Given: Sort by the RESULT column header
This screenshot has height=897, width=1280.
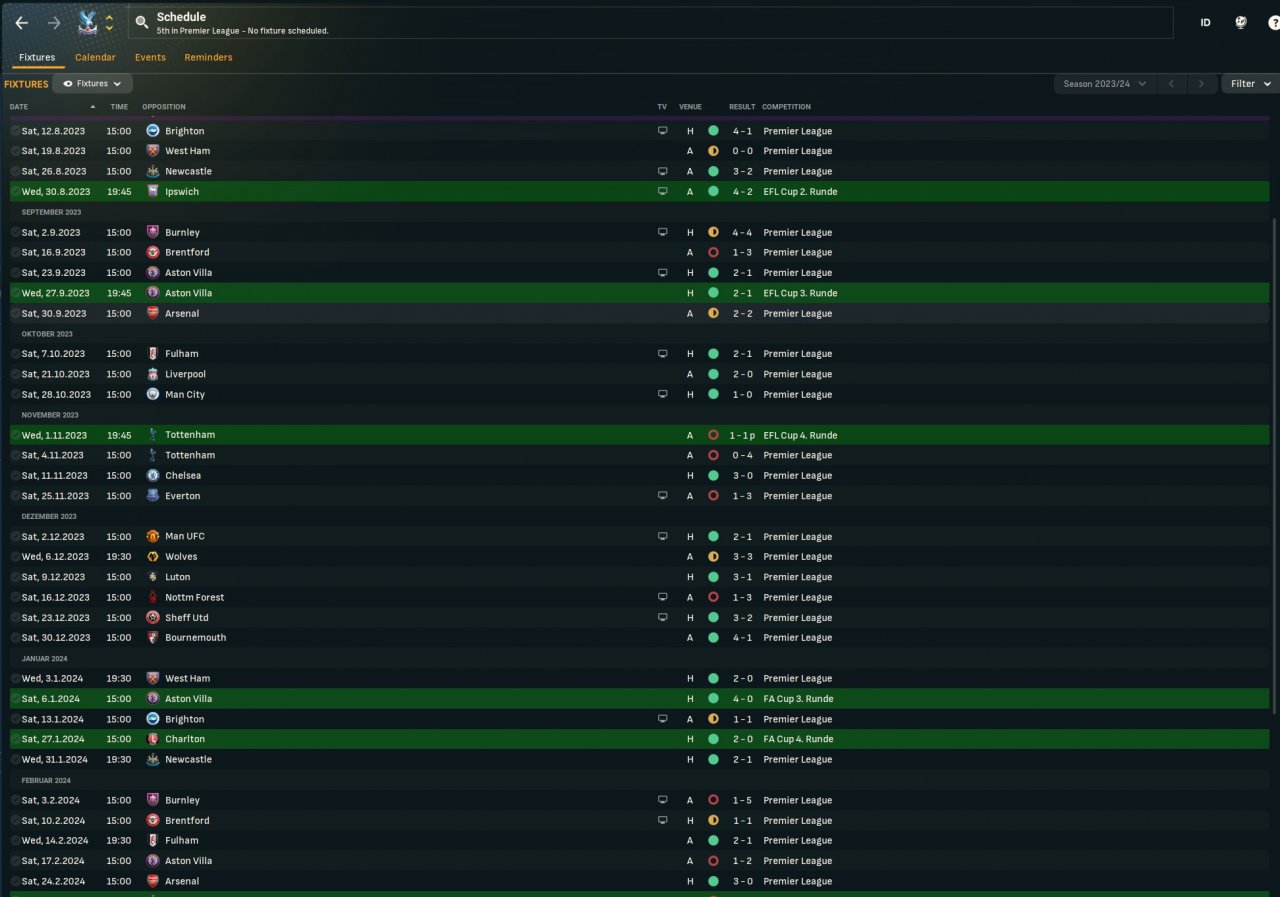Looking at the screenshot, I should coord(742,107).
